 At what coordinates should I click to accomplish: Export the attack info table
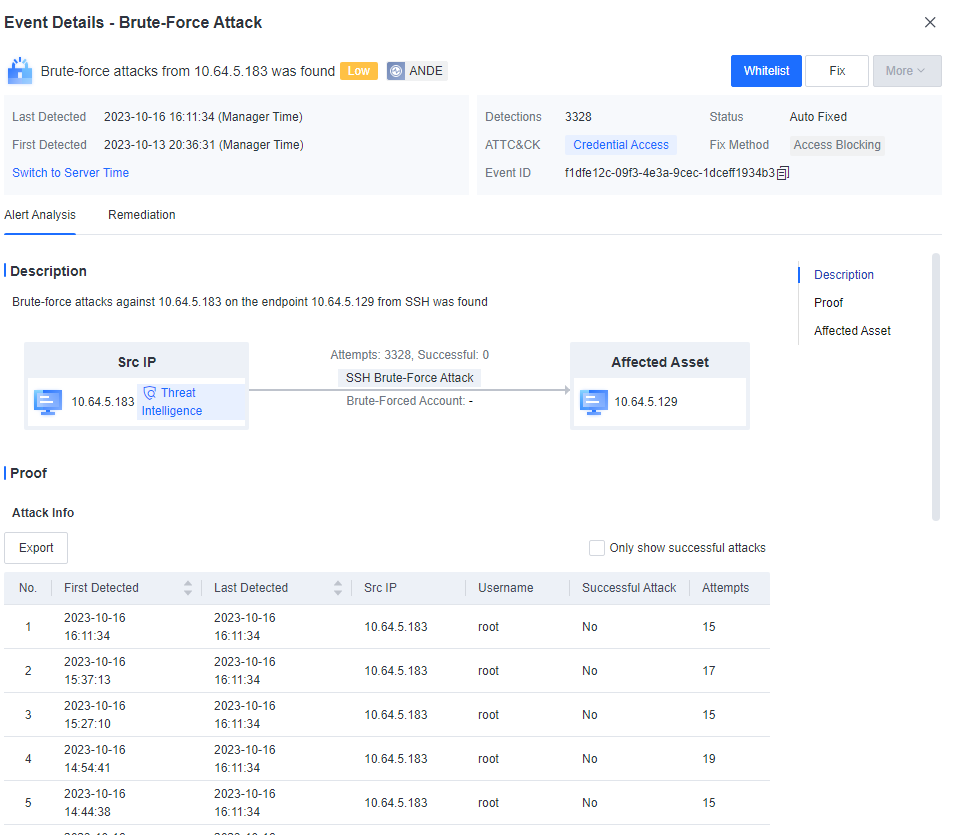click(36, 548)
